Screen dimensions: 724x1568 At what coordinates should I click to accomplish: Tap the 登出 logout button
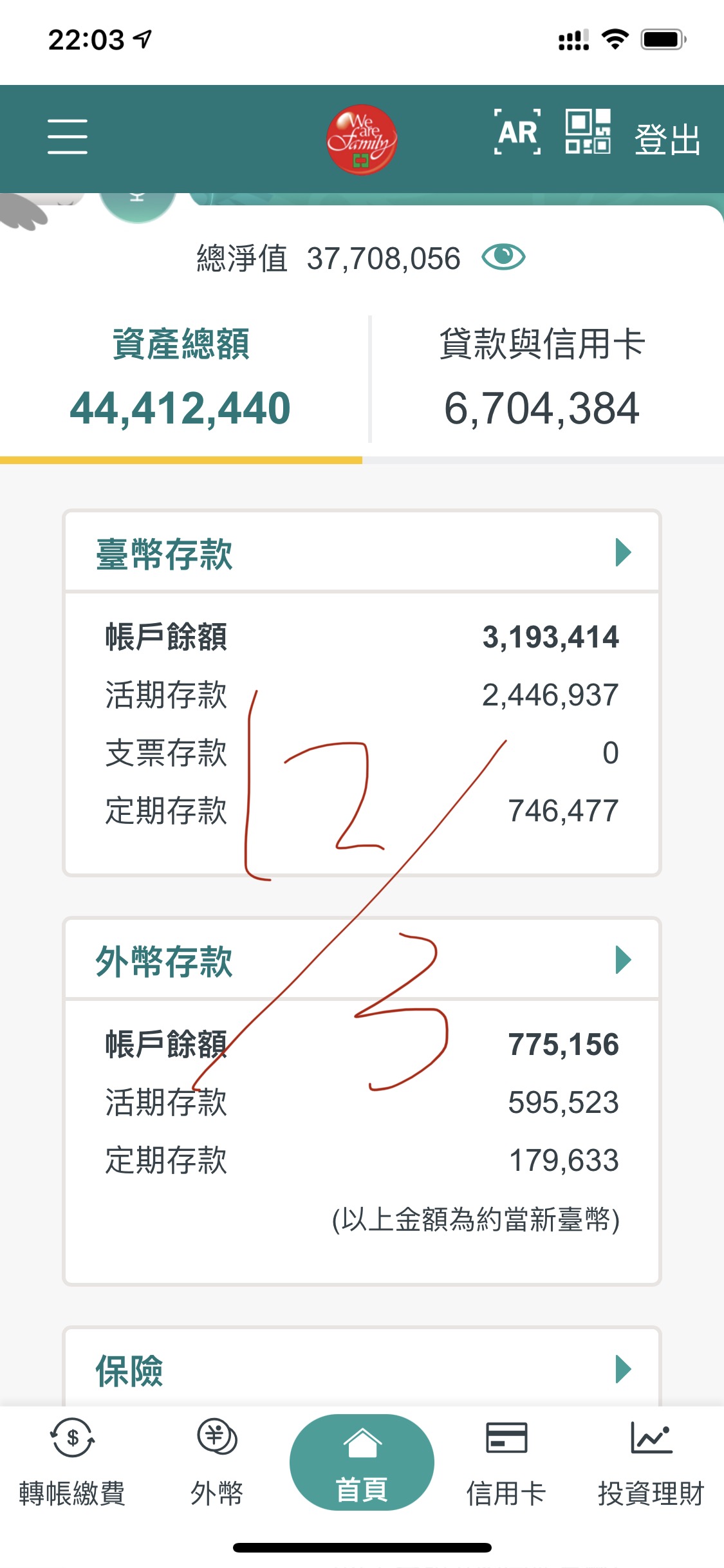tap(667, 139)
